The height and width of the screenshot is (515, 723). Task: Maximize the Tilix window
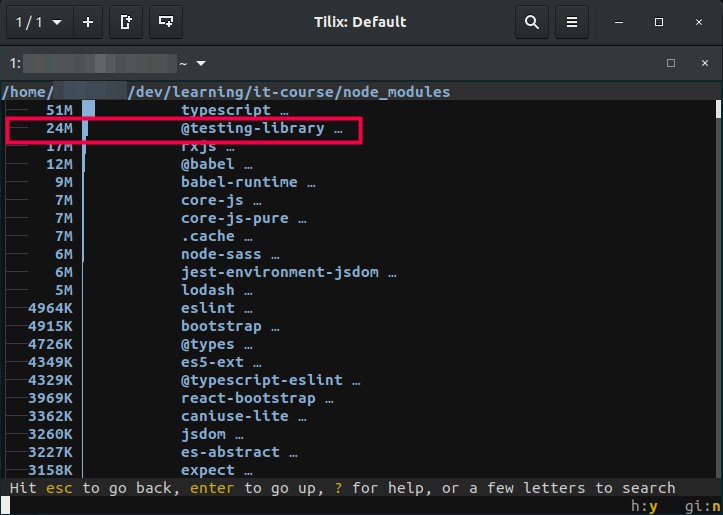659,22
